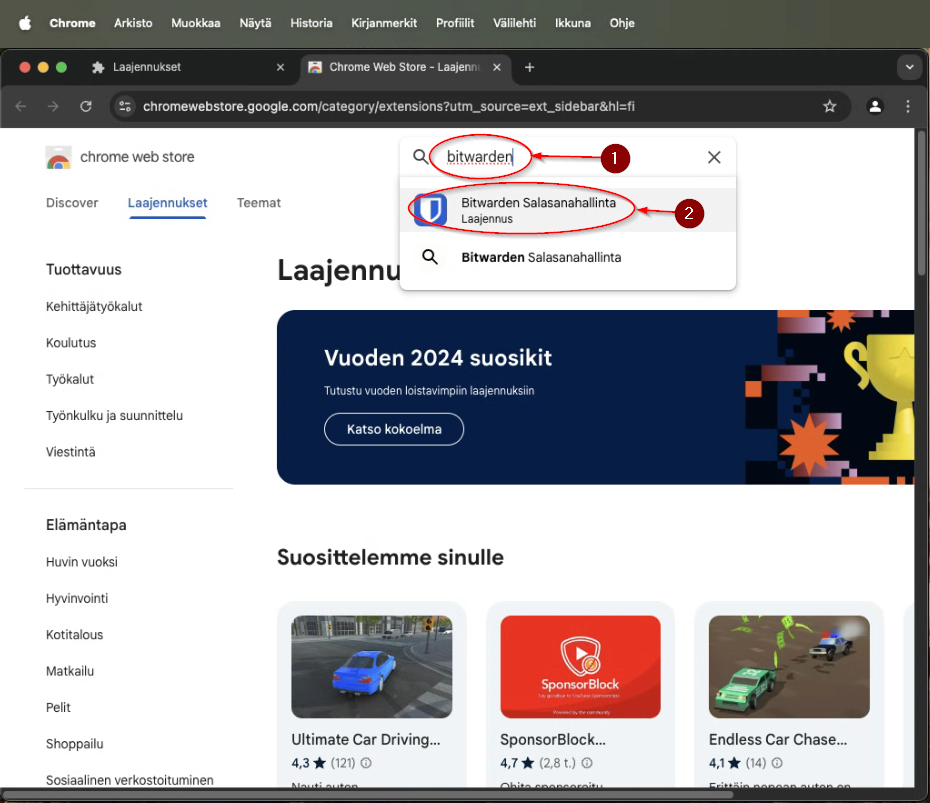
Task: Click the SponsorBlock title
Action: 553,740
